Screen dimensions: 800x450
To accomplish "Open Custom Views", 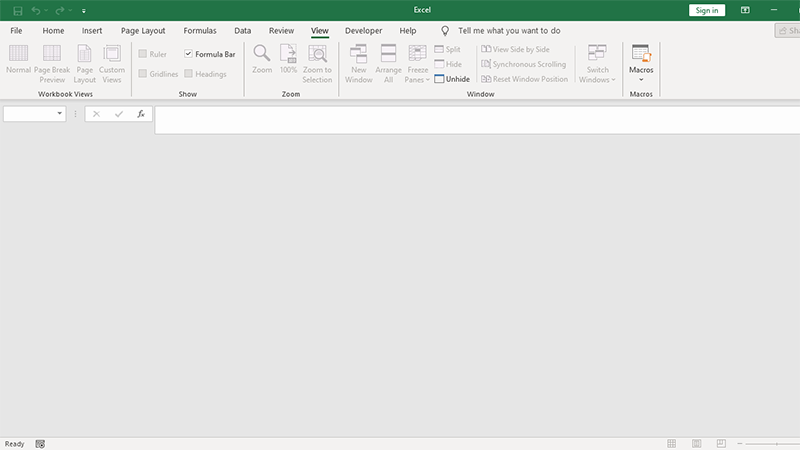I will click(112, 64).
